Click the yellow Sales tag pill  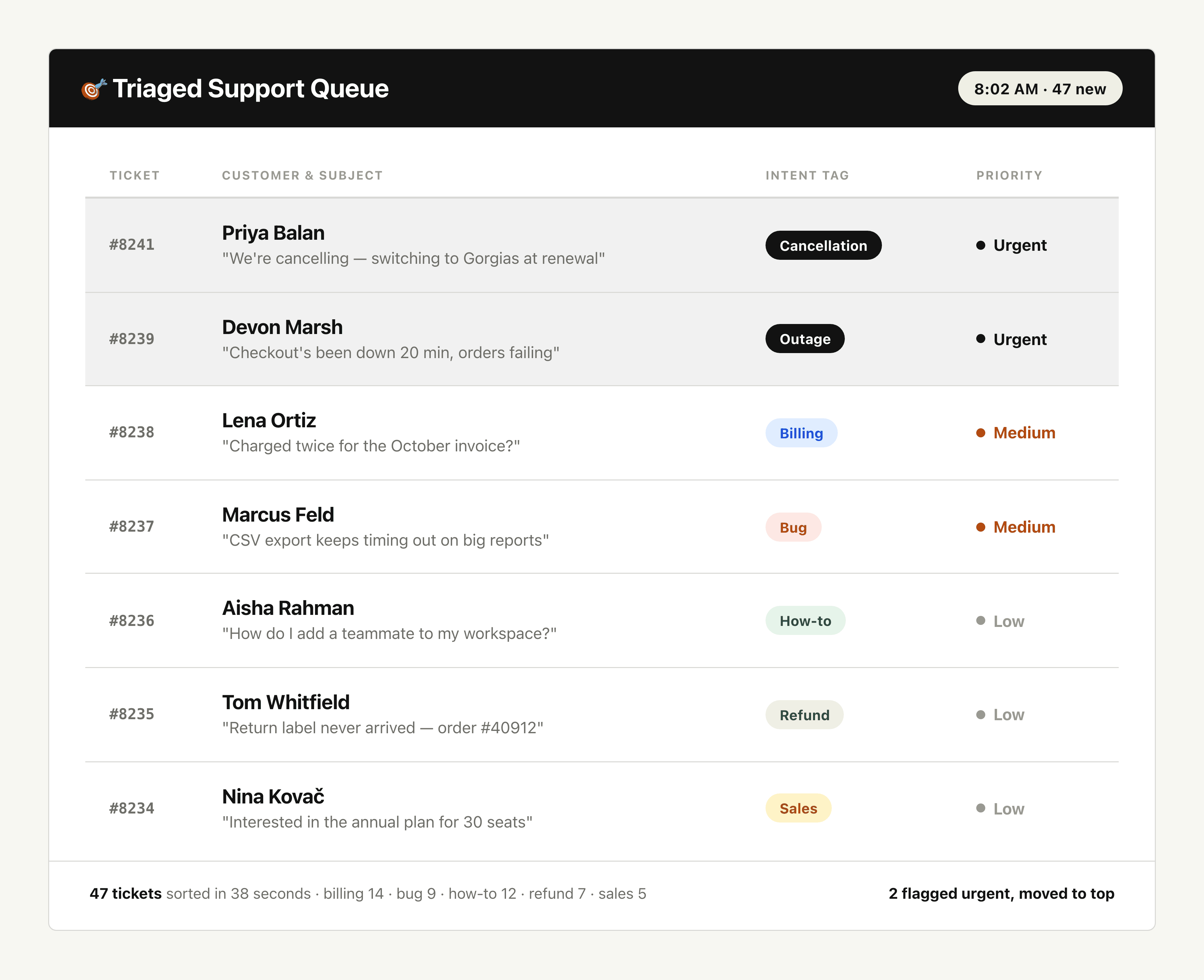799,808
